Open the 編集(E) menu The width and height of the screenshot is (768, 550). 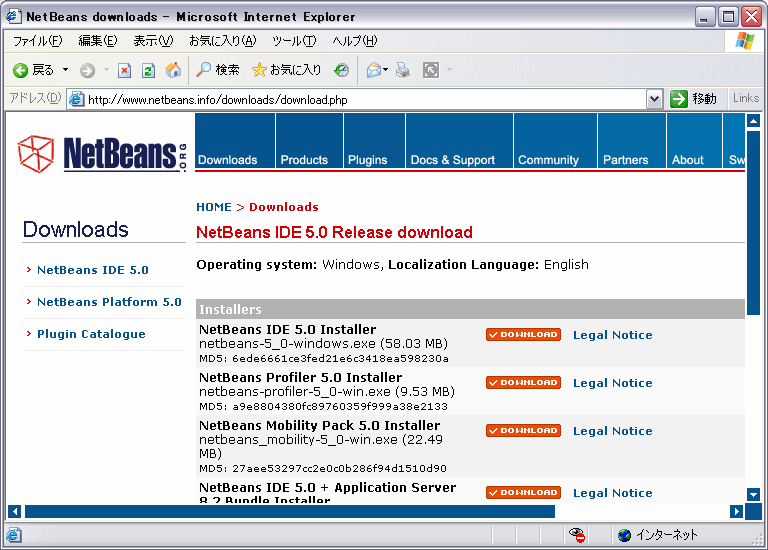(x=98, y=41)
